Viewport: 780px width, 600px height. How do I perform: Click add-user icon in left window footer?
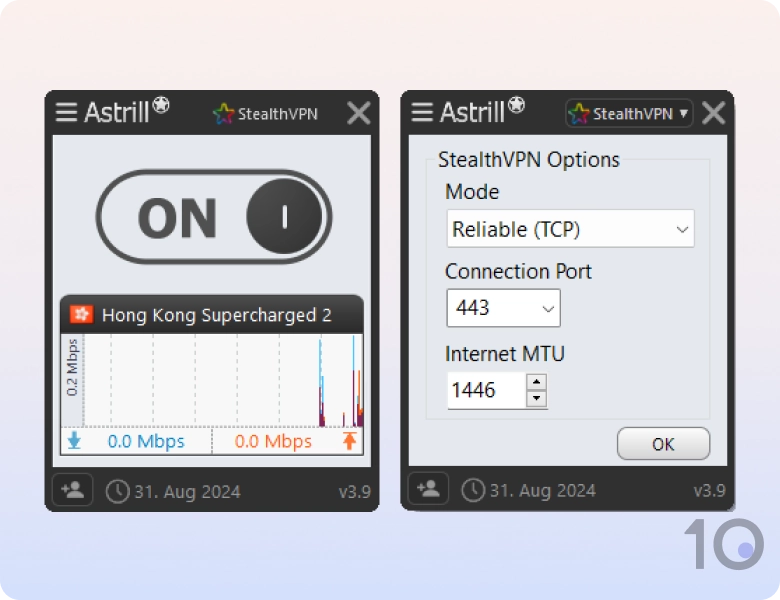(73, 490)
